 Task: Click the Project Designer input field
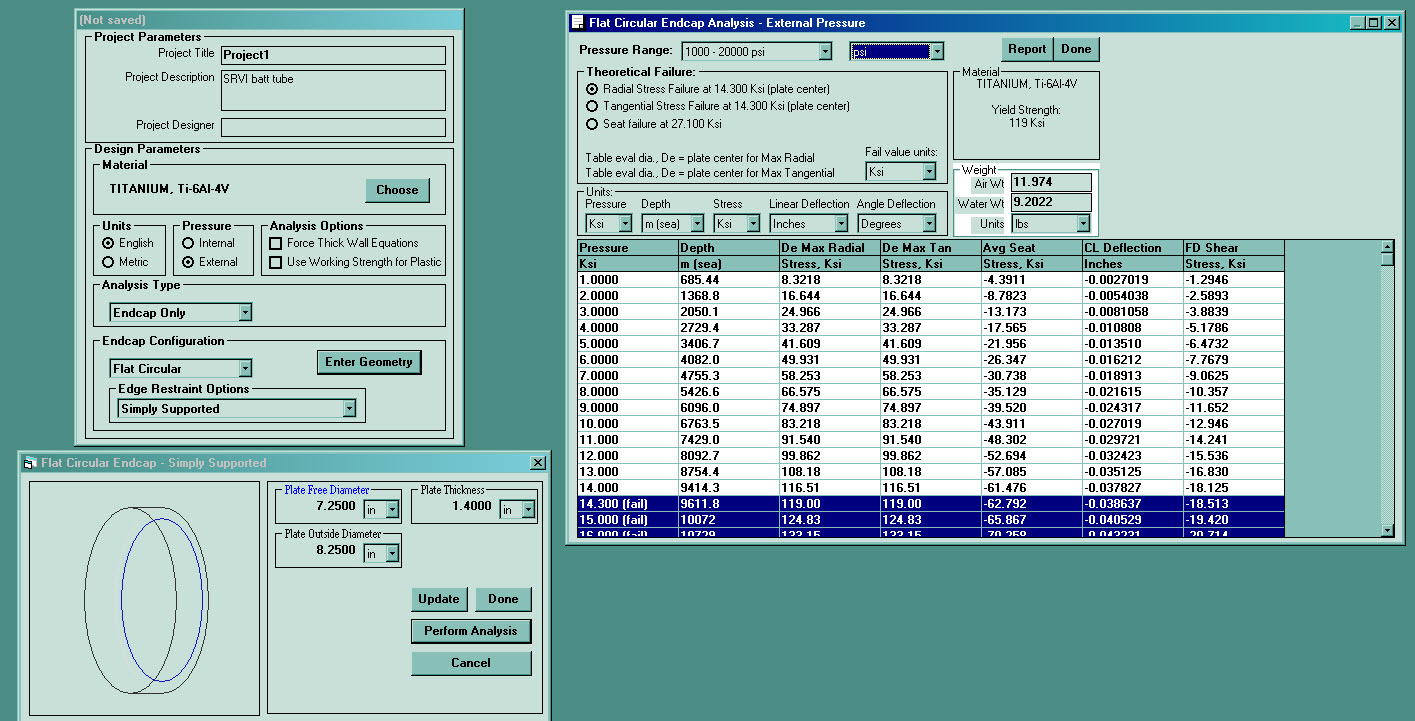(333, 127)
